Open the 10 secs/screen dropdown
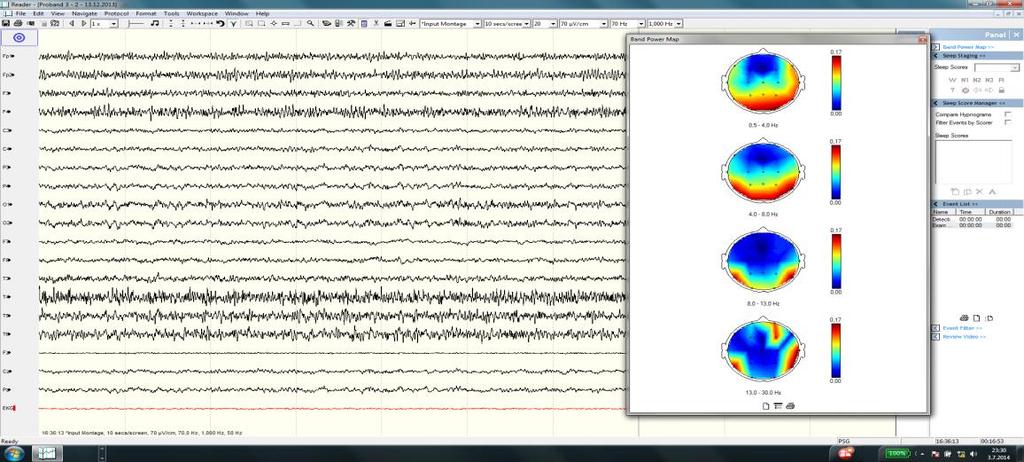This screenshot has width=1024, height=462. click(x=507, y=24)
